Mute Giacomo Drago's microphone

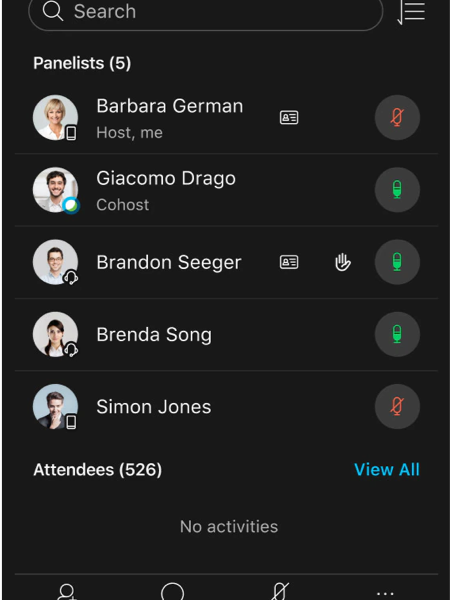pyautogui.click(x=397, y=189)
